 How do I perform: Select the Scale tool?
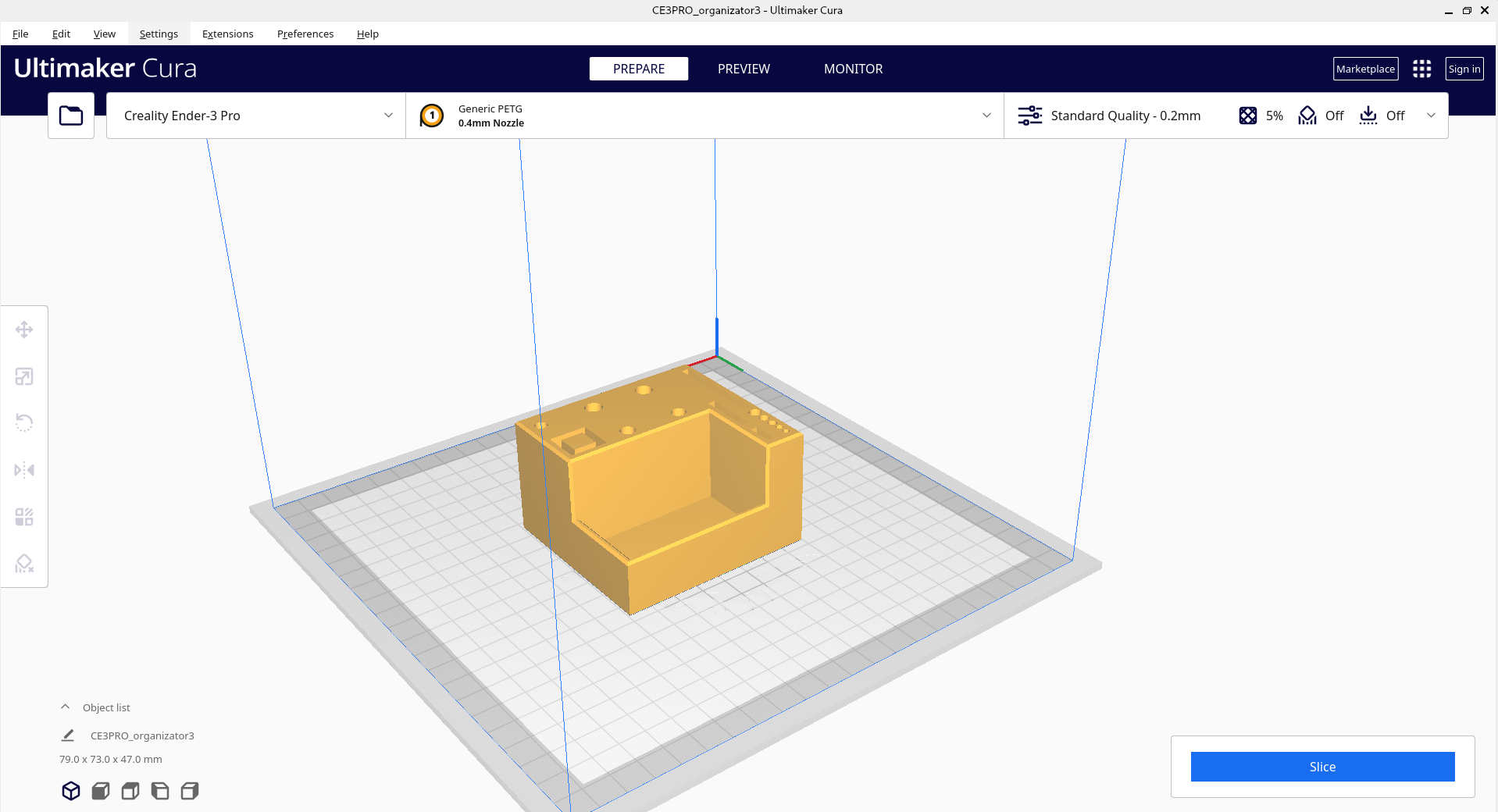(x=24, y=377)
